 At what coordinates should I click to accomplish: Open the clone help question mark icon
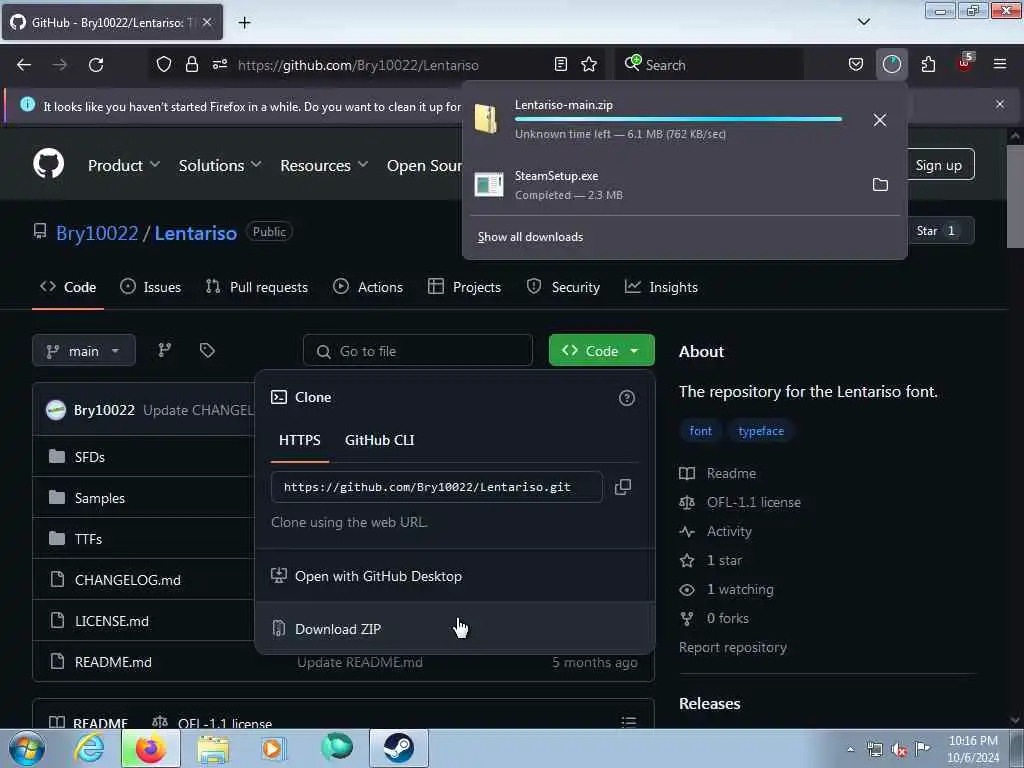pos(626,398)
